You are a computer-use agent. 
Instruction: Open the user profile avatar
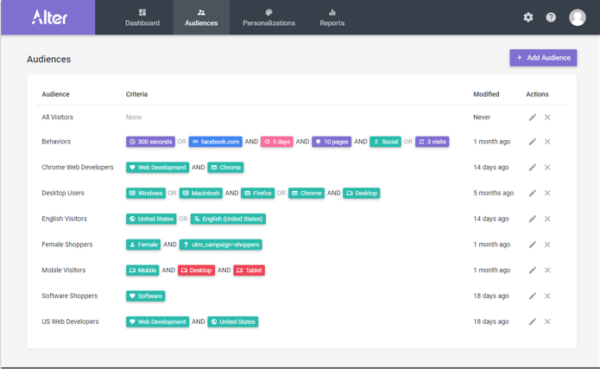coord(577,18)
